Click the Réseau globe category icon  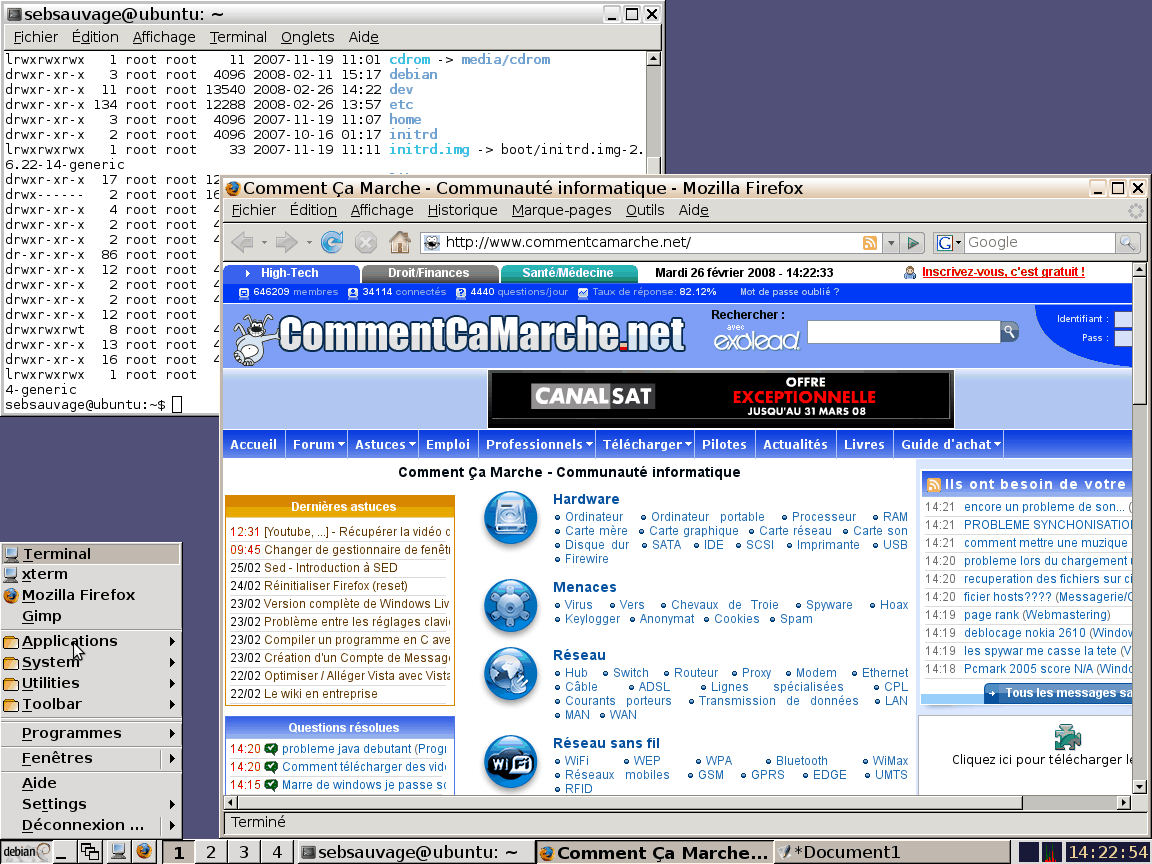(511, 674)
